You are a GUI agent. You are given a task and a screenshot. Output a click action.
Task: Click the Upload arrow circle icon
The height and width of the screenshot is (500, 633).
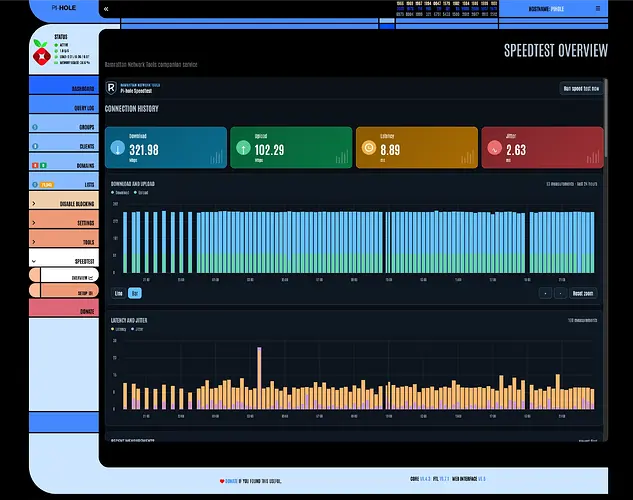pos(243,148)
